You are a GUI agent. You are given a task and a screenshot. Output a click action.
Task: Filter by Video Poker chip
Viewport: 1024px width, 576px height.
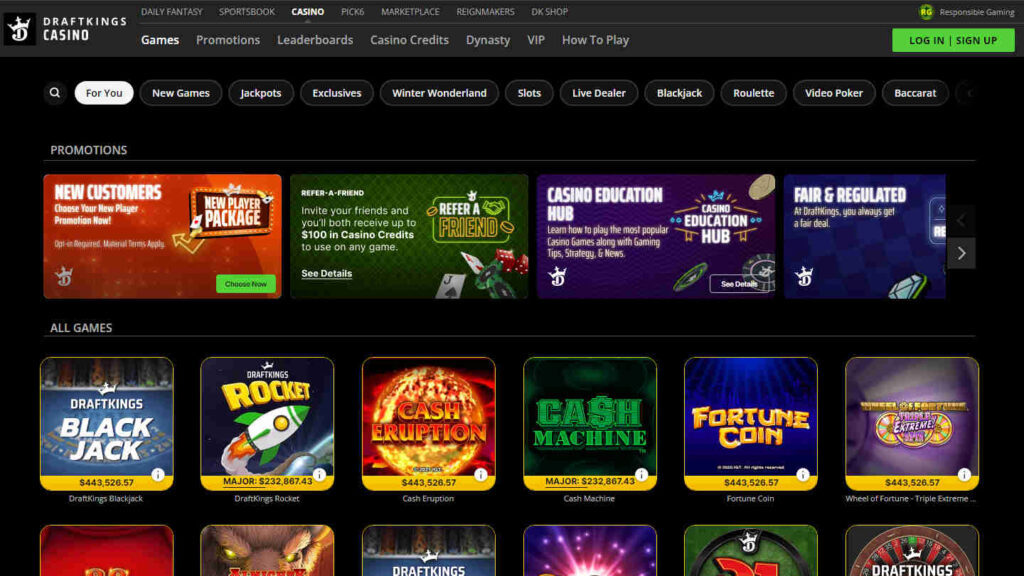834,93
